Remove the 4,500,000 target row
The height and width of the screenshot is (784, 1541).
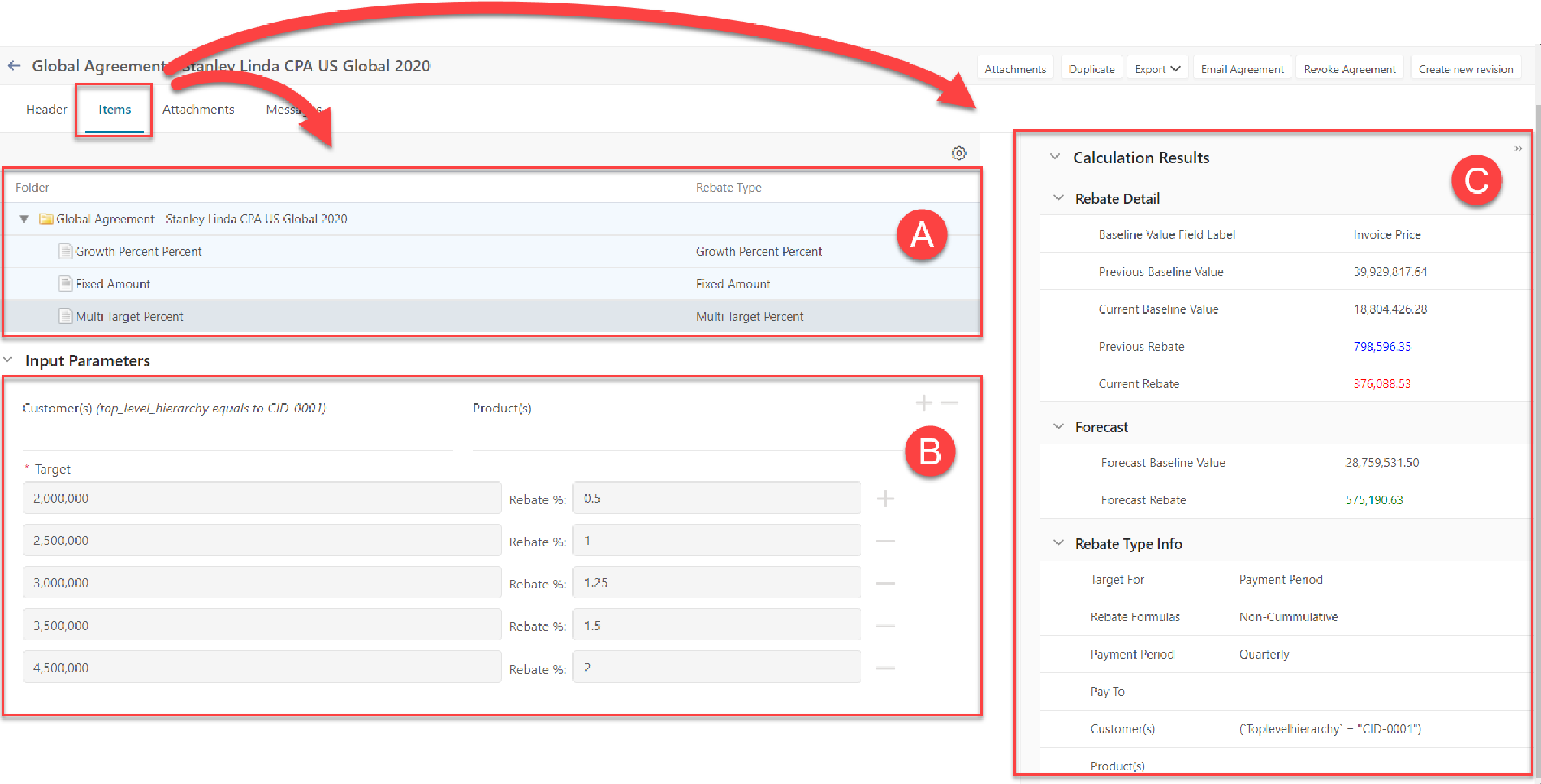(x=885, y=668)
